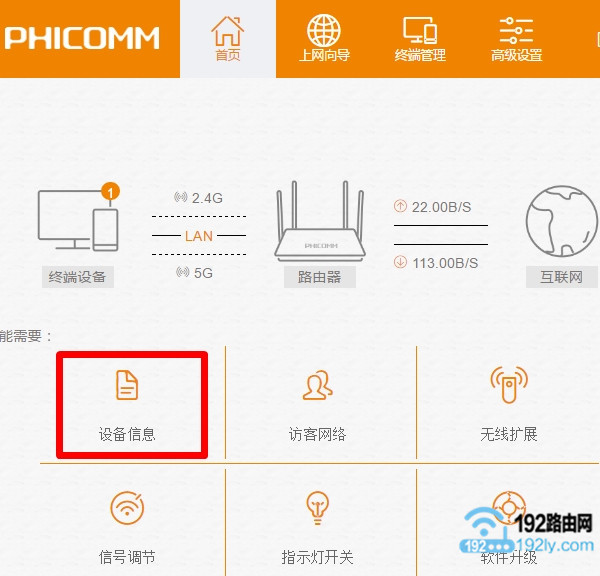Open the 首页 home tab
This screenshot has width=600, height=576.
pyautogui.click(x=228, y=39)
